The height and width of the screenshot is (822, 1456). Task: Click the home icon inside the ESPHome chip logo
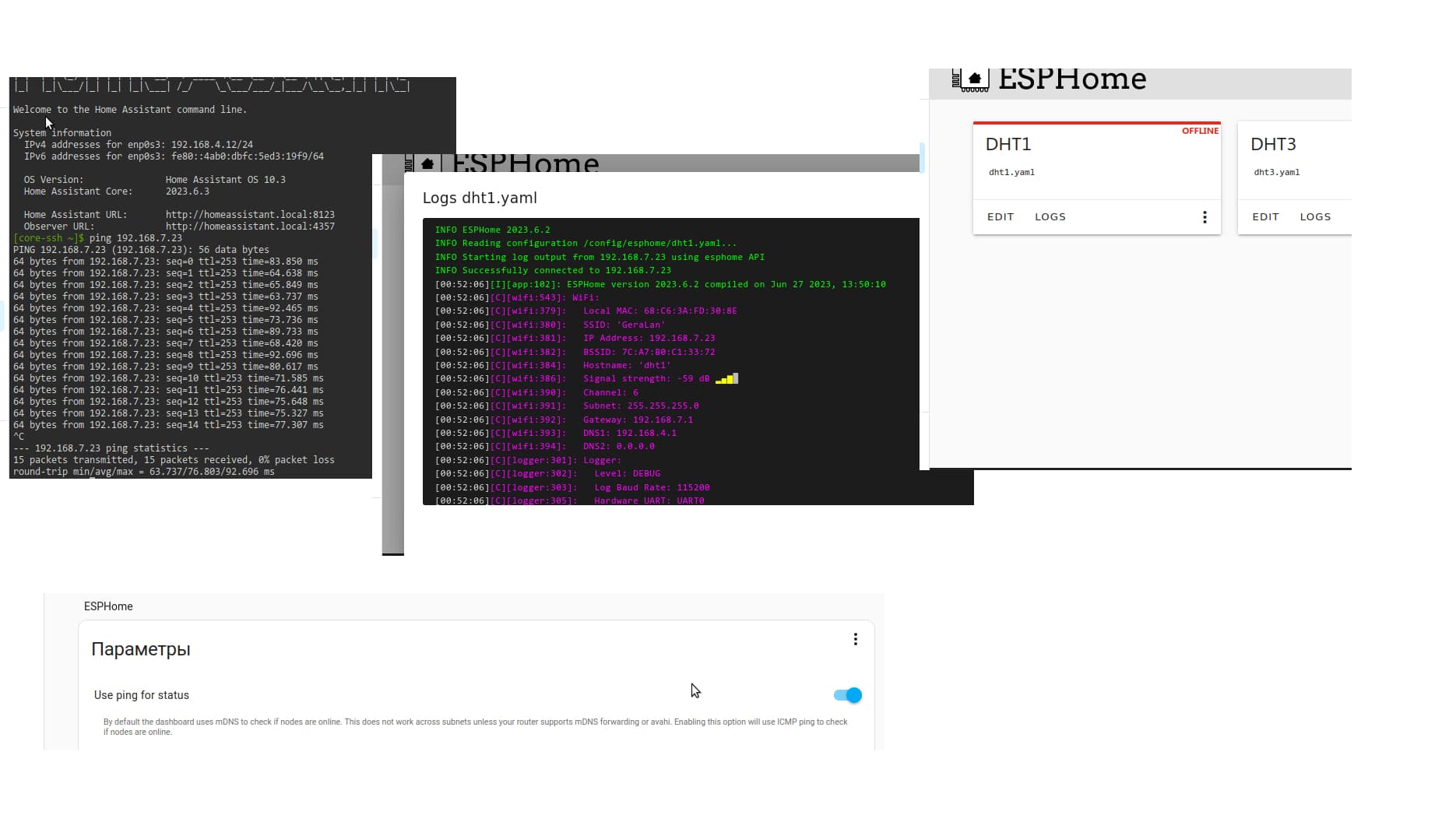[974, 77]
